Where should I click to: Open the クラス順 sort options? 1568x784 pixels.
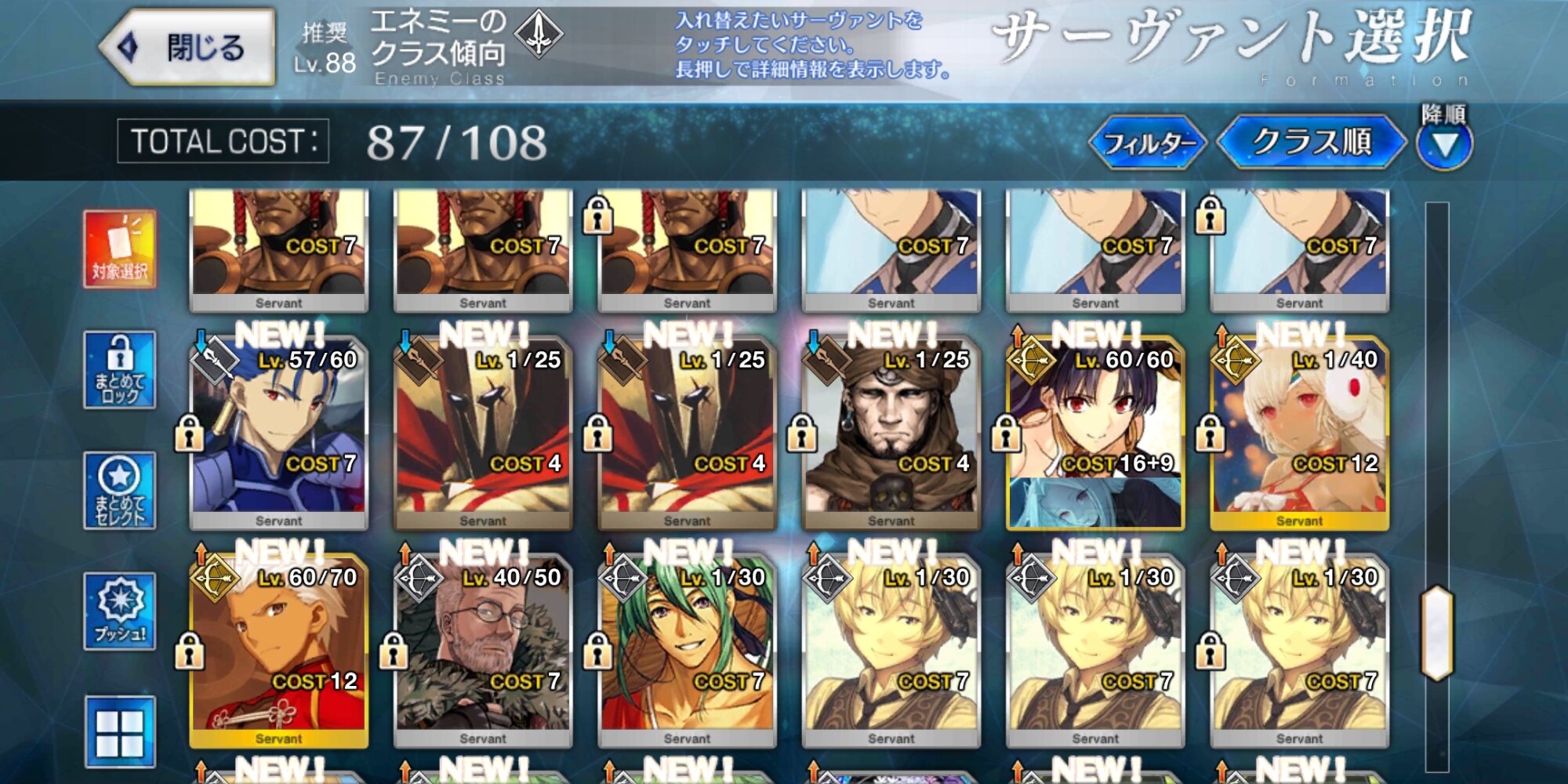coord(1312,142)
